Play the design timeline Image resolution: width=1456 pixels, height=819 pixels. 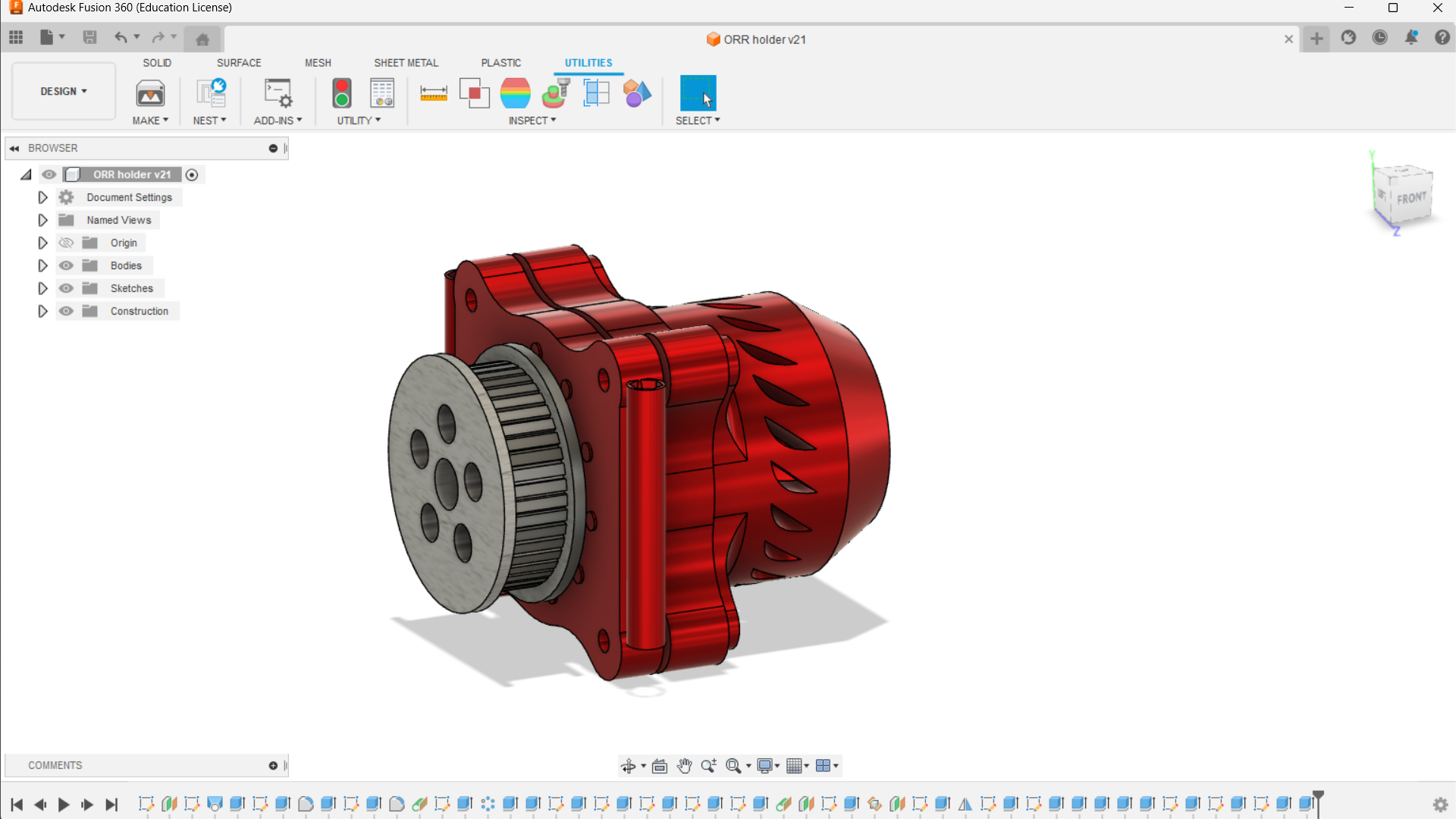click(x=64, y=805)
